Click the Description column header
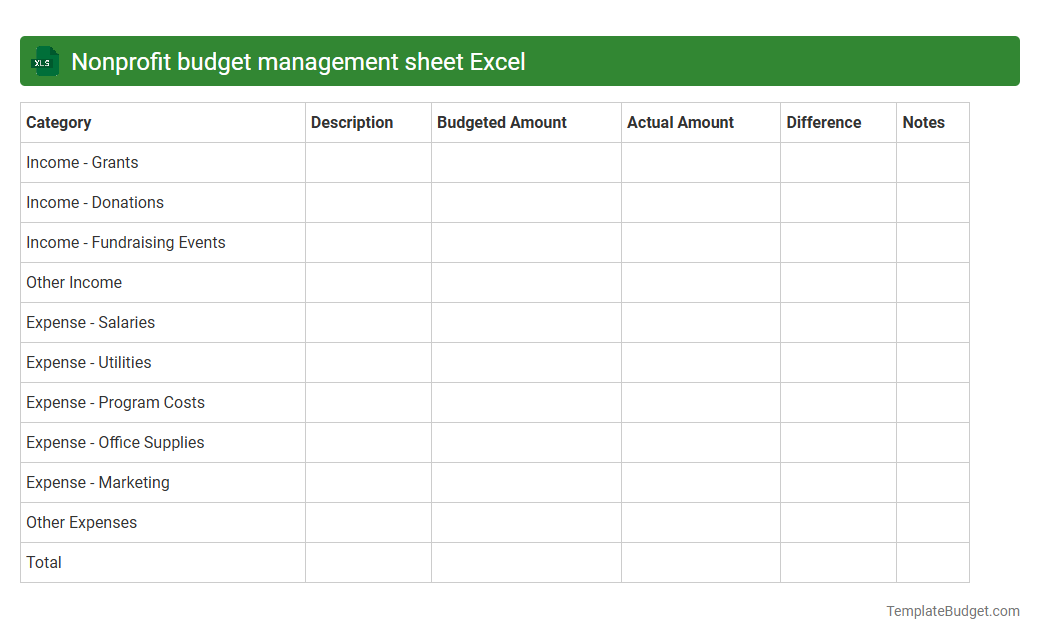This screenshot has width=1040, height=640. [352, 122]
